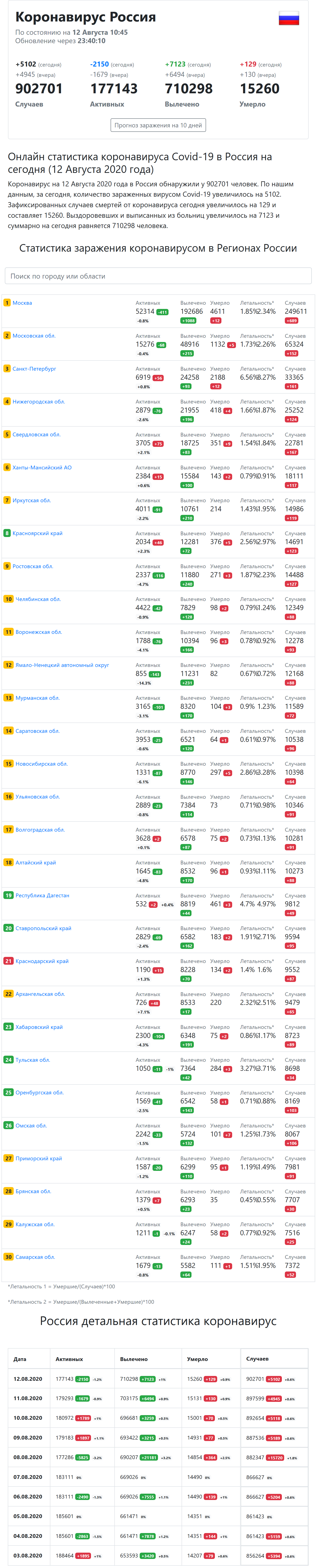Open the Оренбургская обл. link

pyautogui.click(x=40, y=1092)
